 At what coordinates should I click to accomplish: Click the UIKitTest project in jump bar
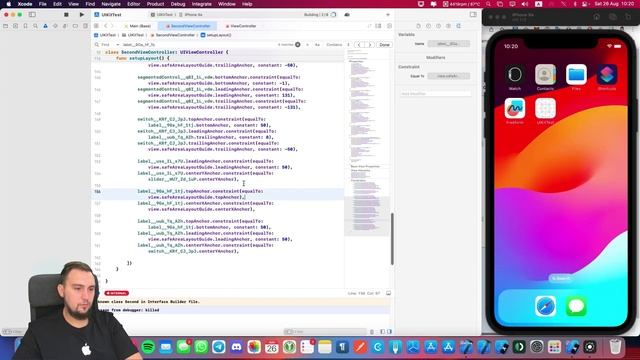[x=105, y=35]
